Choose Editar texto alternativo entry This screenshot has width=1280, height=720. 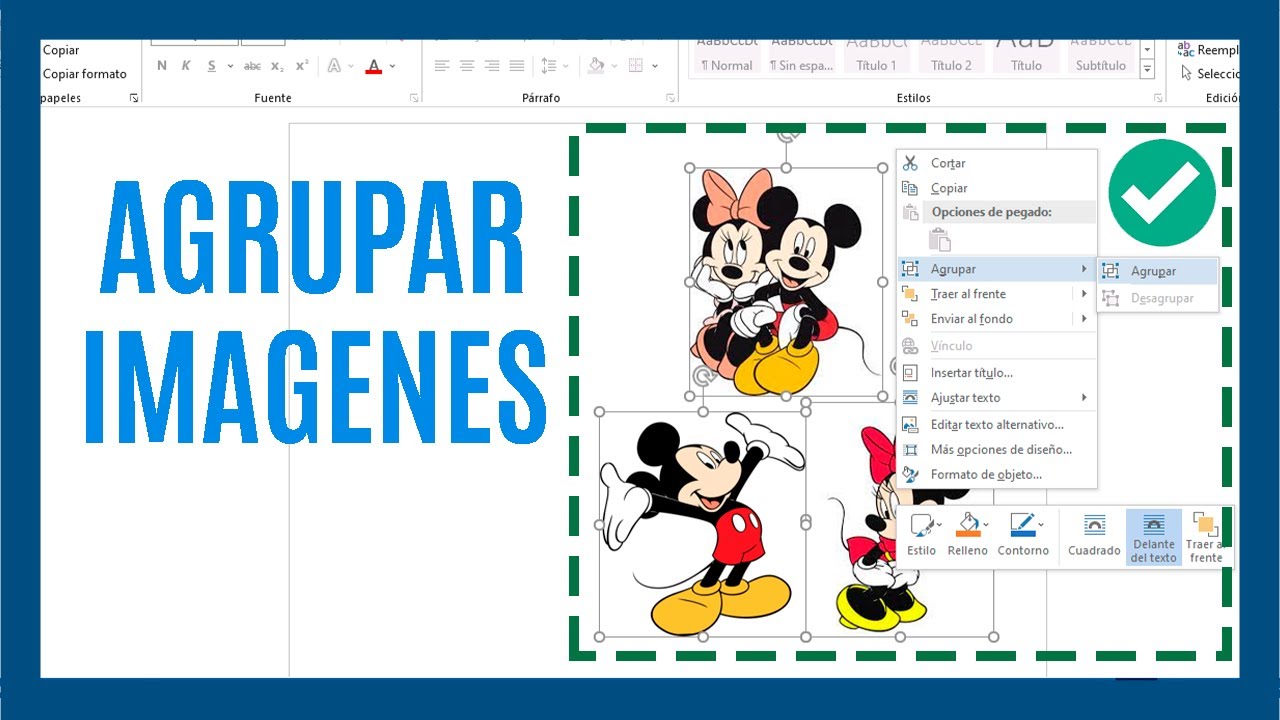[x=997, y=425]
